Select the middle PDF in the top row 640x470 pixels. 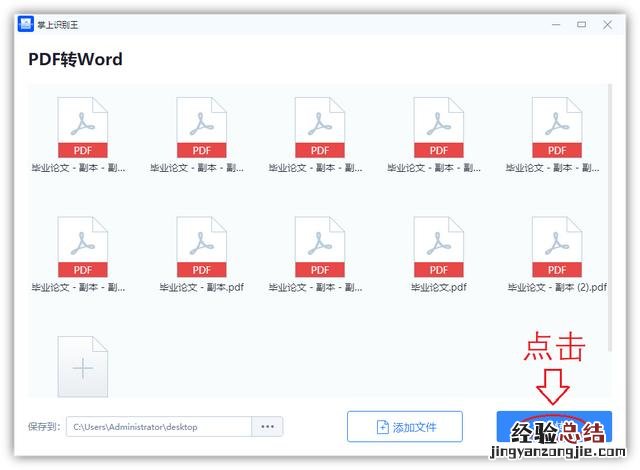click(x=320, y=128)
